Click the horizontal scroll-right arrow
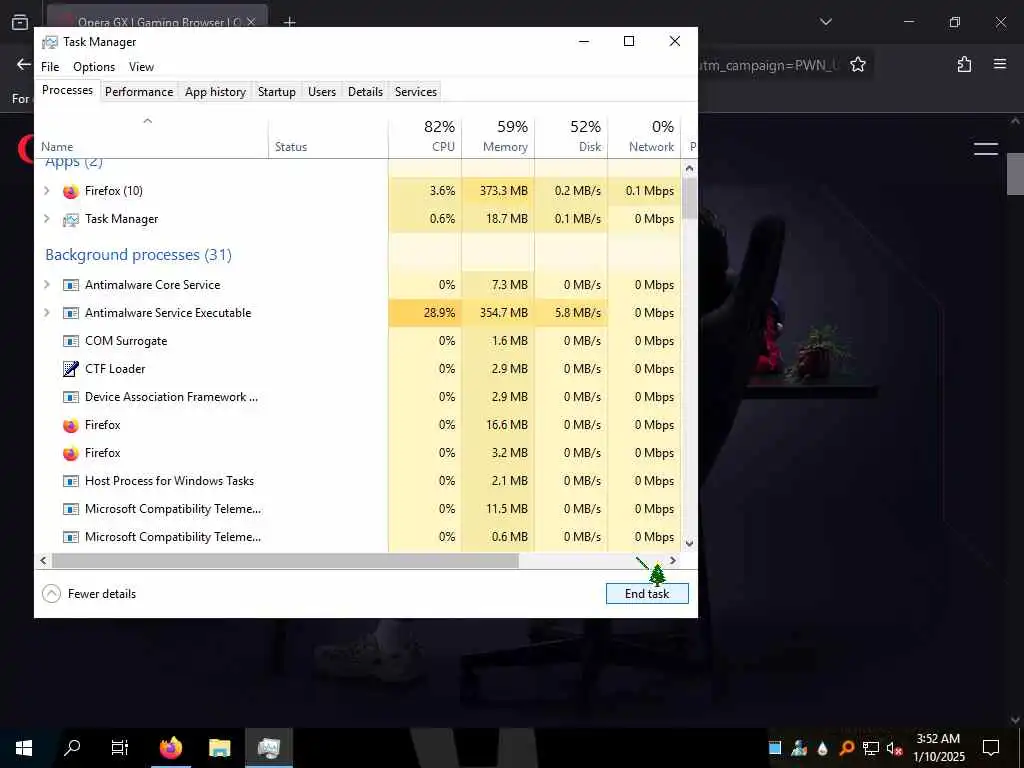The image size is (1024, 768). 673,560
